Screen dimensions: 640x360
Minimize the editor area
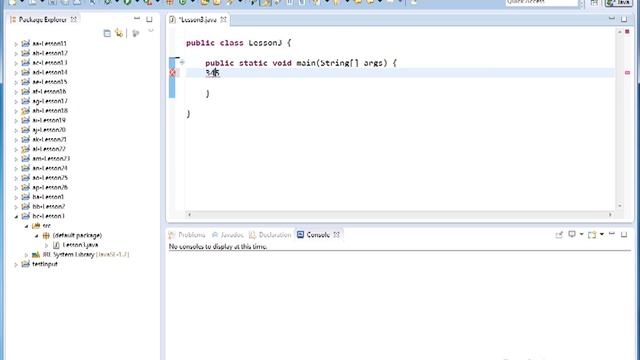pos(611,19)
